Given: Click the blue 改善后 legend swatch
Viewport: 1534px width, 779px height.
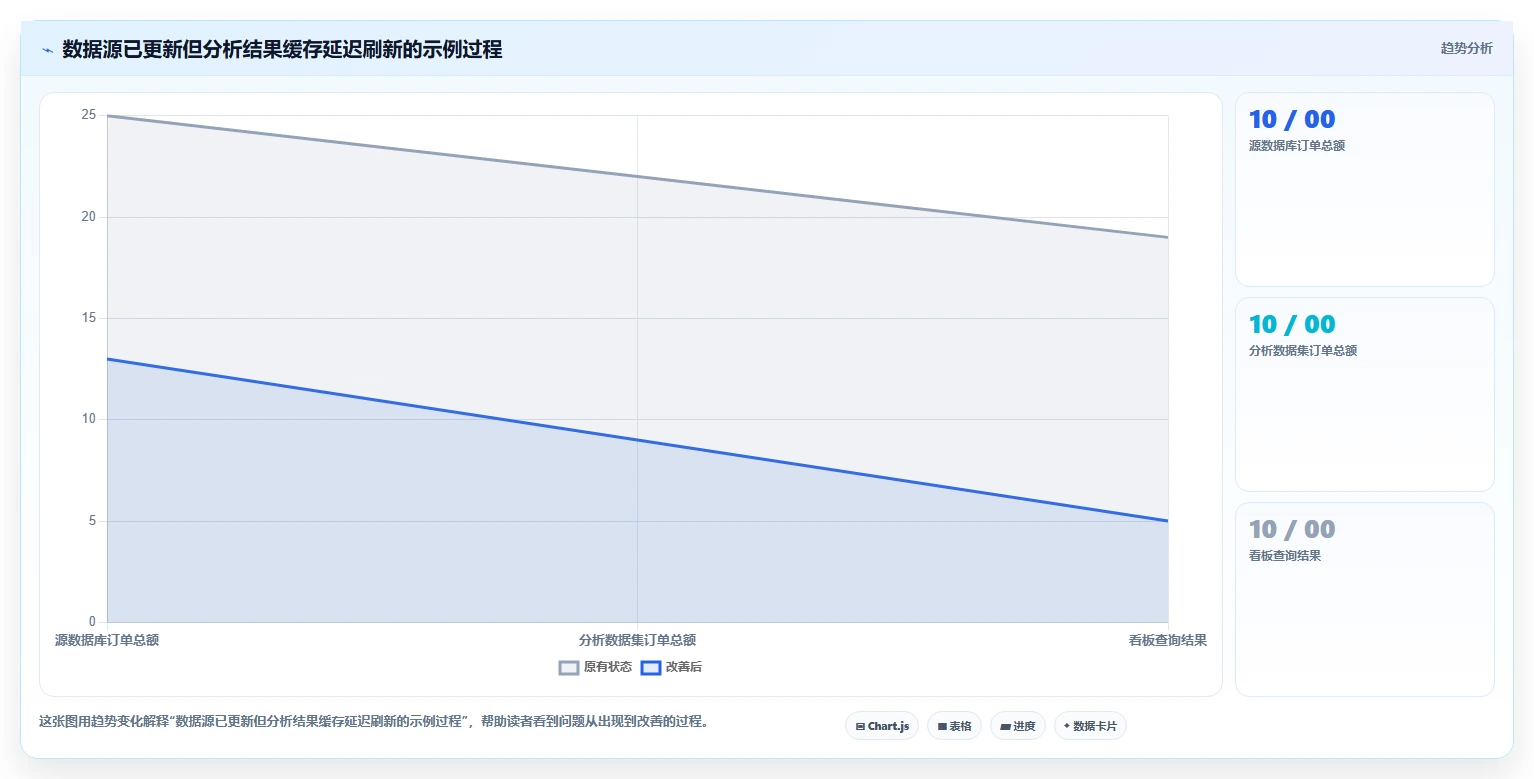Looking at the screenshot, I should (x=651, y=667).
